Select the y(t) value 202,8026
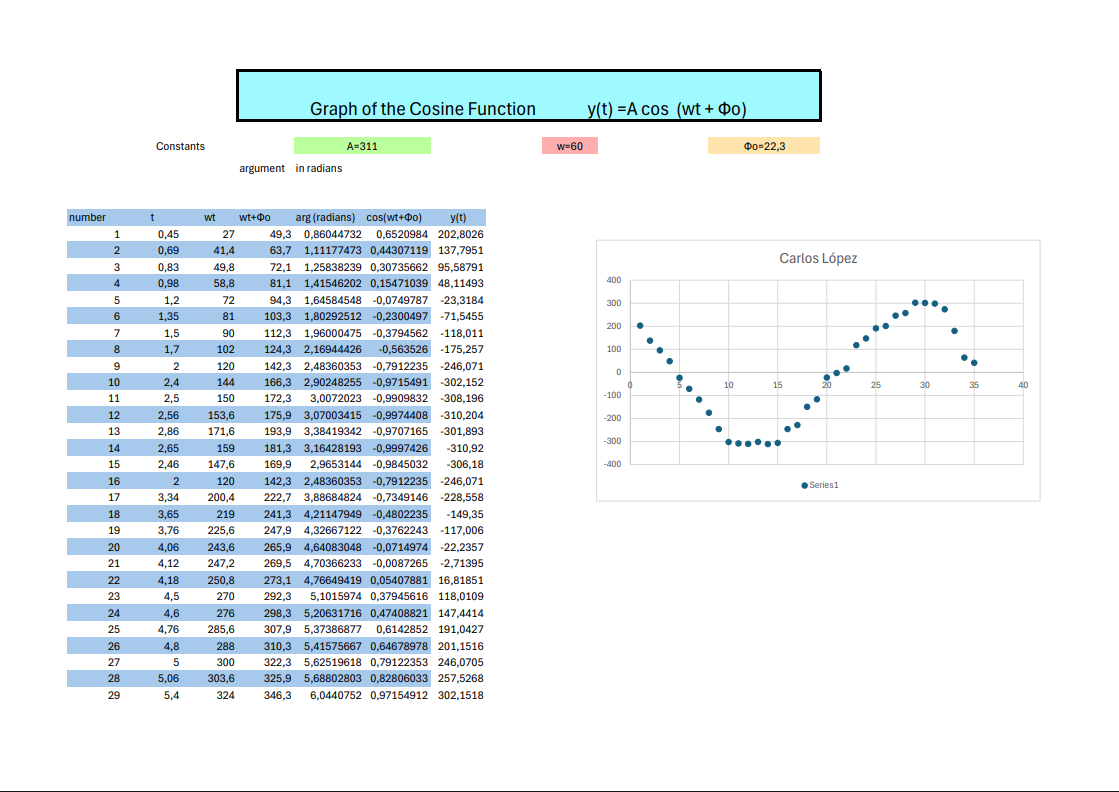The width and height of the screenshot is (1119, 792). coord(460,234)
